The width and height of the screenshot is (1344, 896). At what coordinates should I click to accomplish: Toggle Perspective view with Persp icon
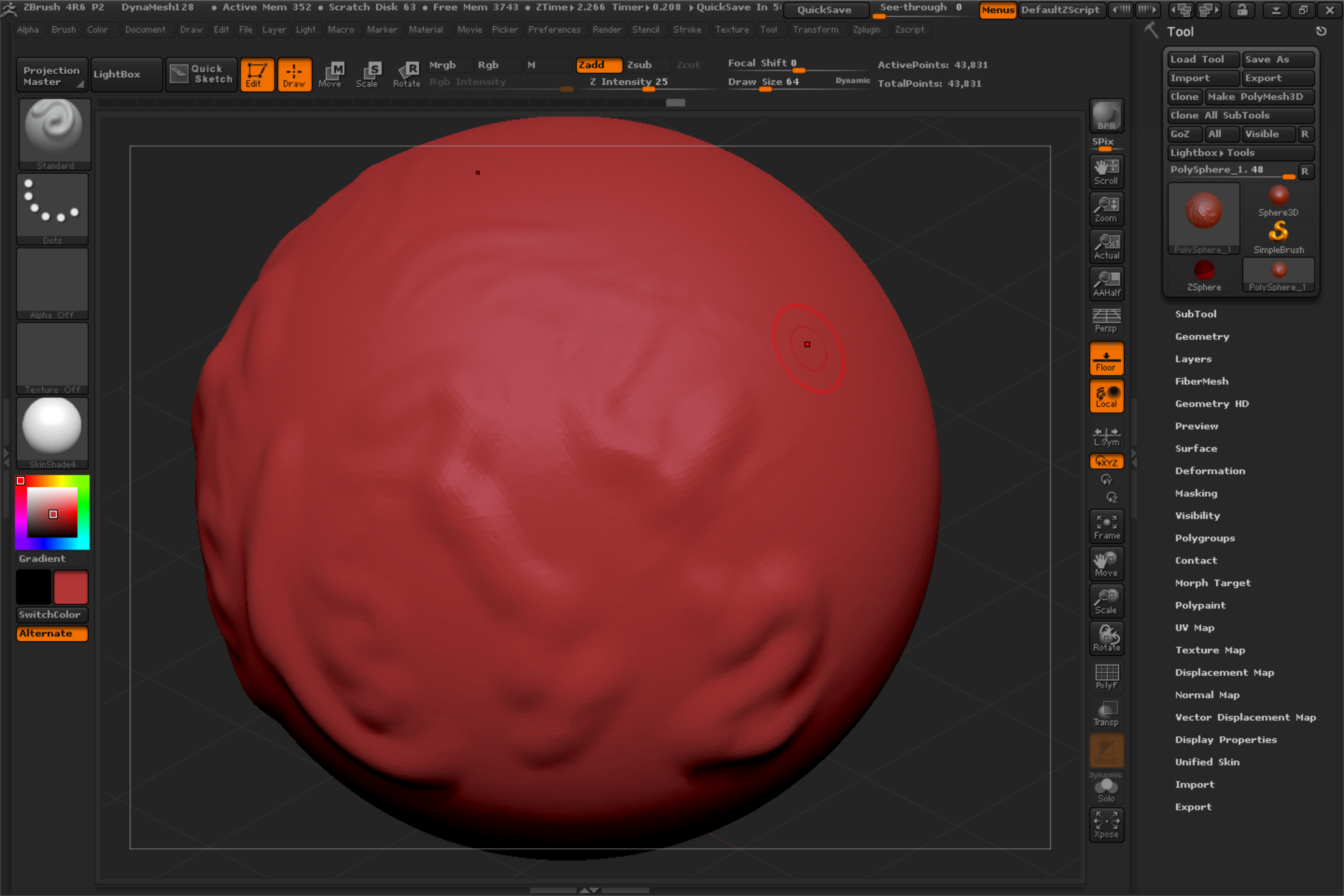point(1106,319)
